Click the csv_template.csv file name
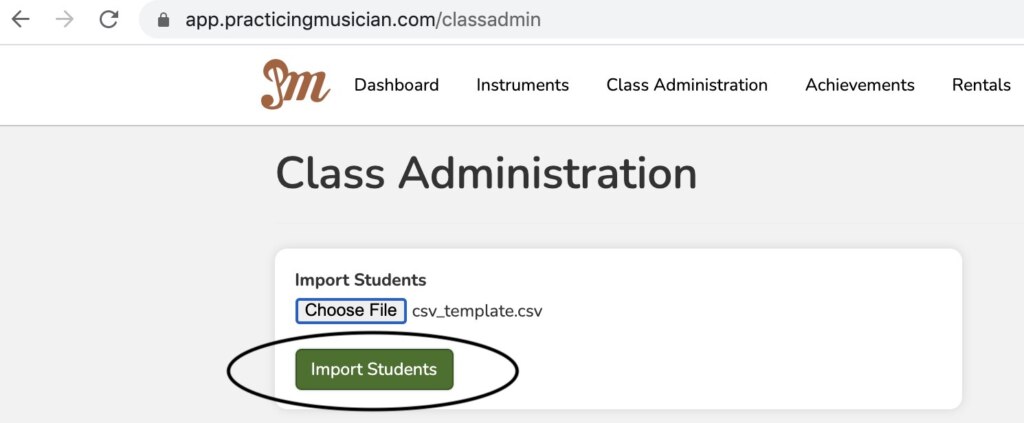 click(477, 311)
